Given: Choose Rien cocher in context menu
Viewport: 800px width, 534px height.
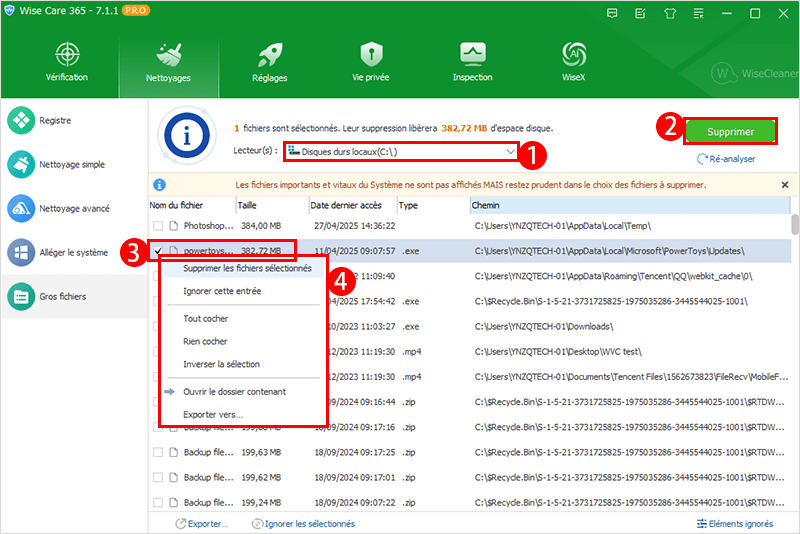Looking at the screenshot, I should point(205,341).
